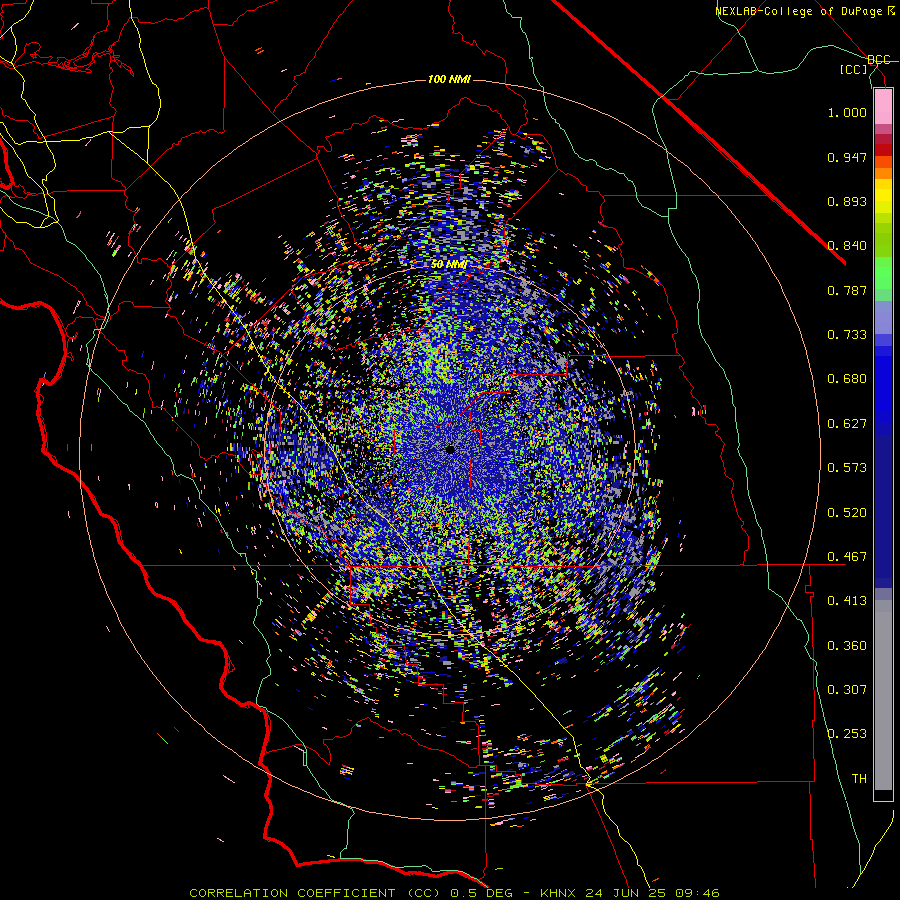The height and width of the screenshot is (900, 900).
Task: Click the 0.787 legend value
Action: pyautogui.click(x=847, y=290)
